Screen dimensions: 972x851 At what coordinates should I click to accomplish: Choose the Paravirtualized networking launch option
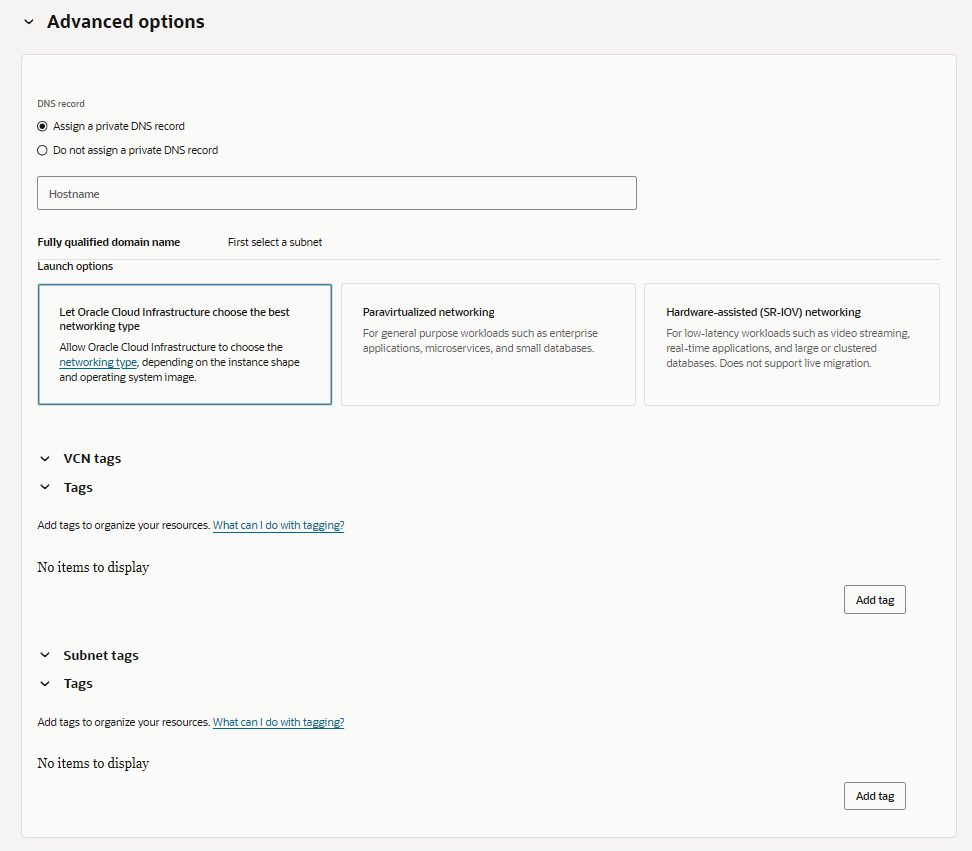(488, 345)
